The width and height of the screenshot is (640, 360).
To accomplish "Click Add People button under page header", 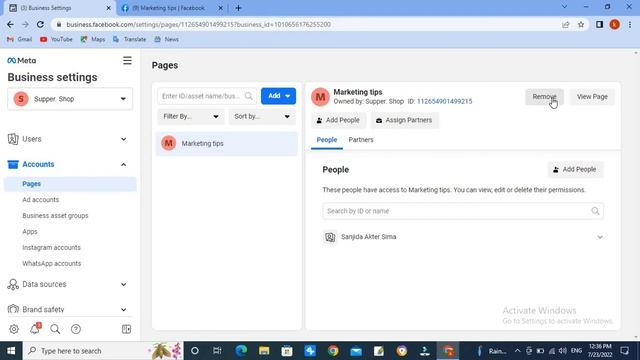I will 338,120.
